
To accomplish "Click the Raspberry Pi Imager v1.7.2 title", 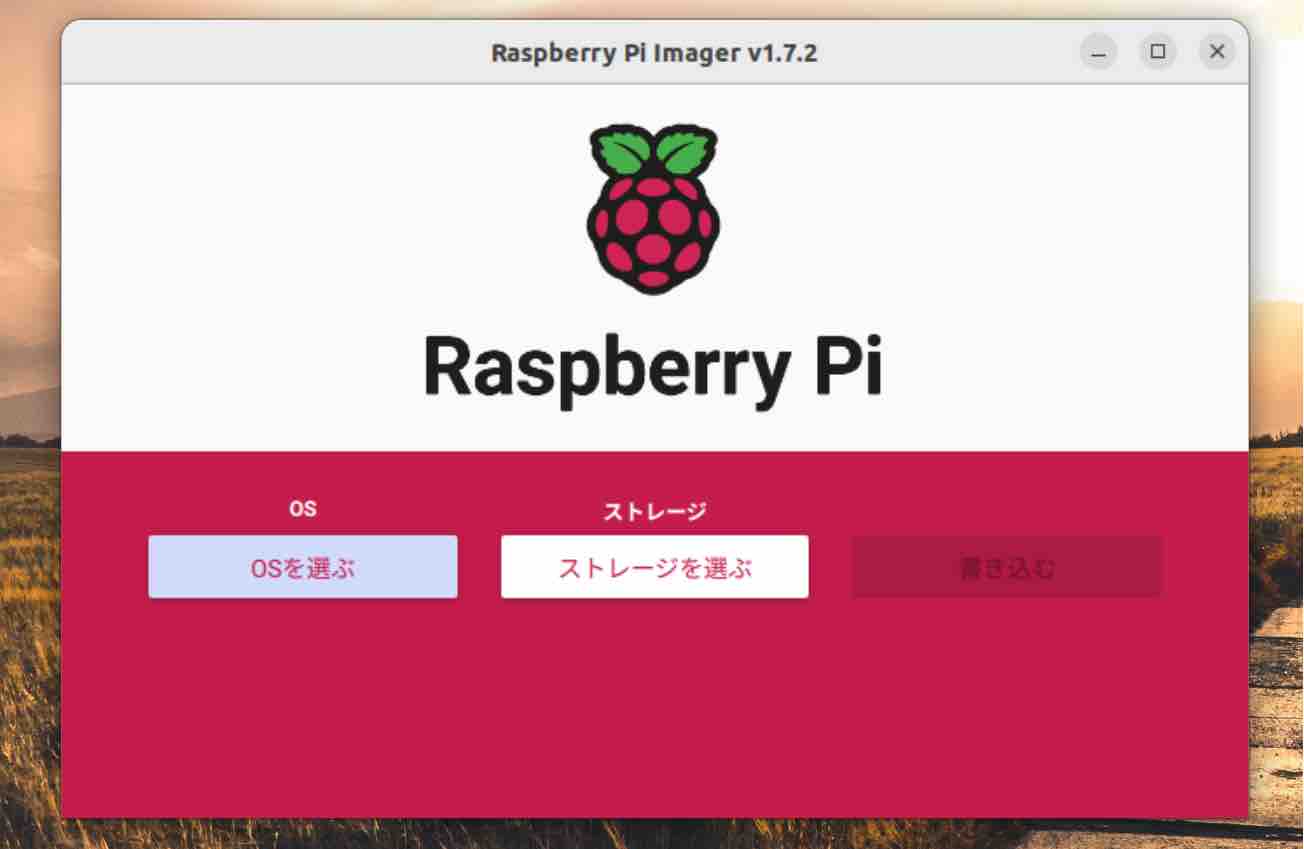I will pos(654,53).
